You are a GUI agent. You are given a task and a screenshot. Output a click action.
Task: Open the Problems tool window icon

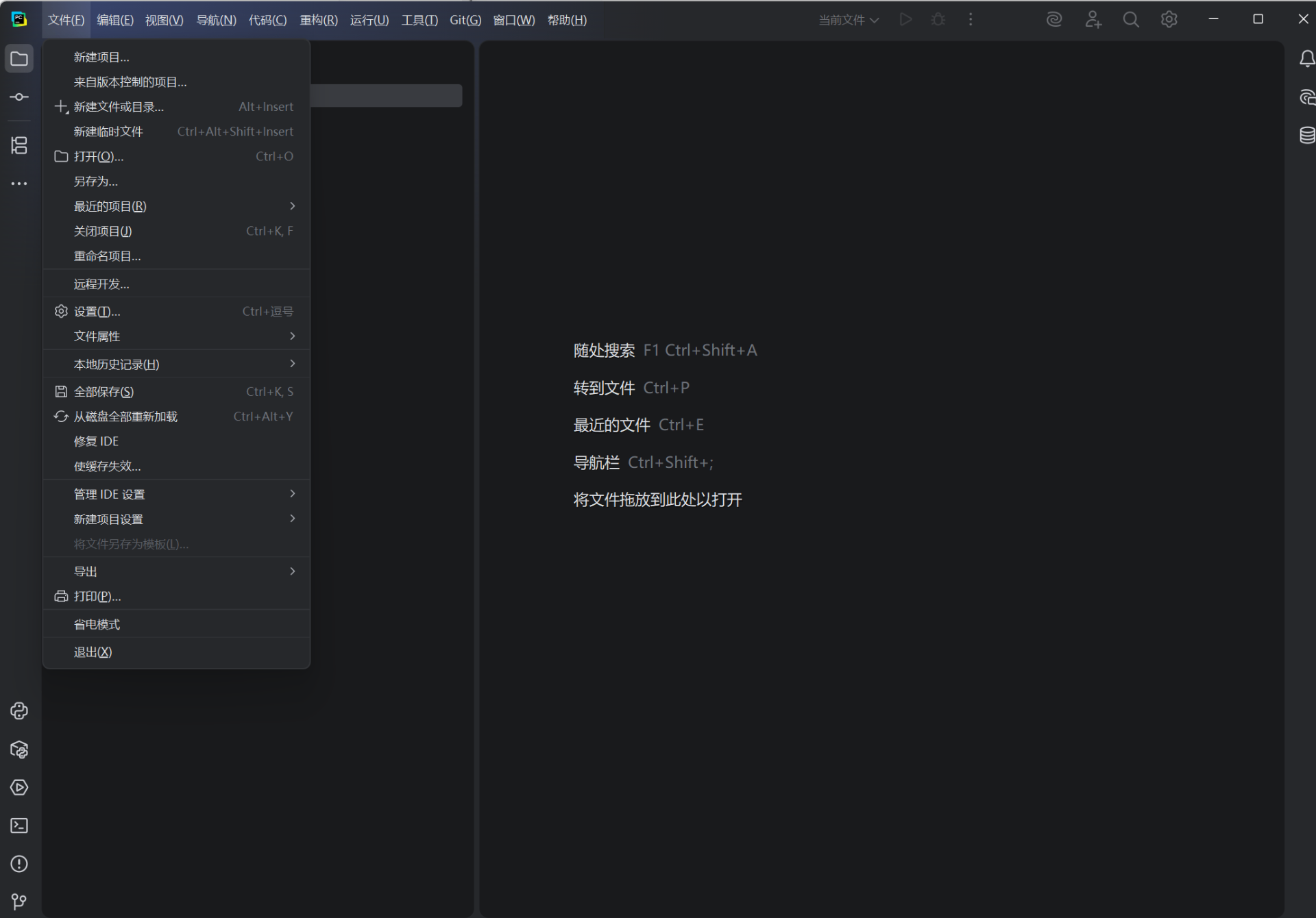(x=19, y=865)
